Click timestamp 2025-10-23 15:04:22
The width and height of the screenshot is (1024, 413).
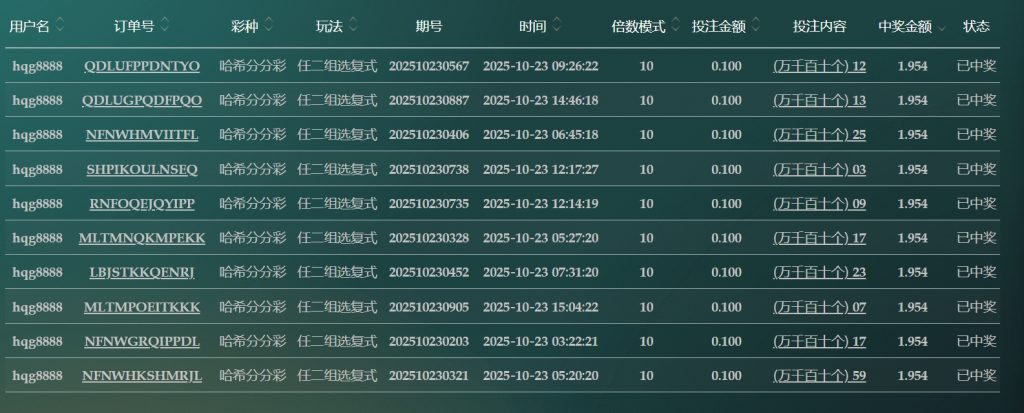[540, 307]
